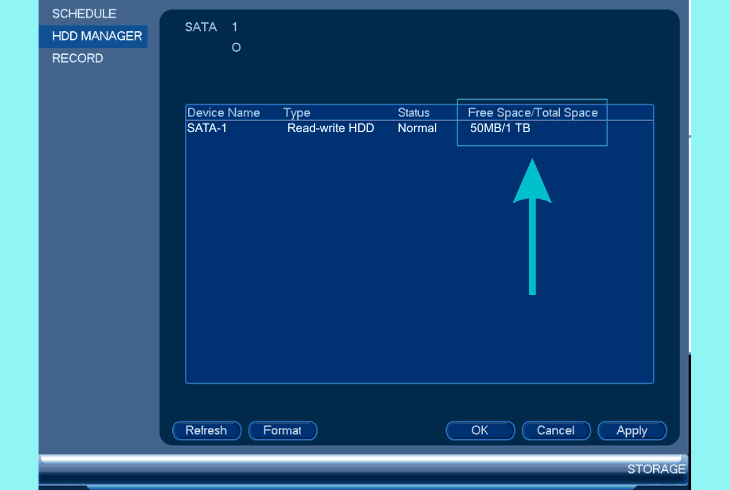Click the SATA label at top
The height and width of the screenshot is (490, 730).
(x=201, y=27)
